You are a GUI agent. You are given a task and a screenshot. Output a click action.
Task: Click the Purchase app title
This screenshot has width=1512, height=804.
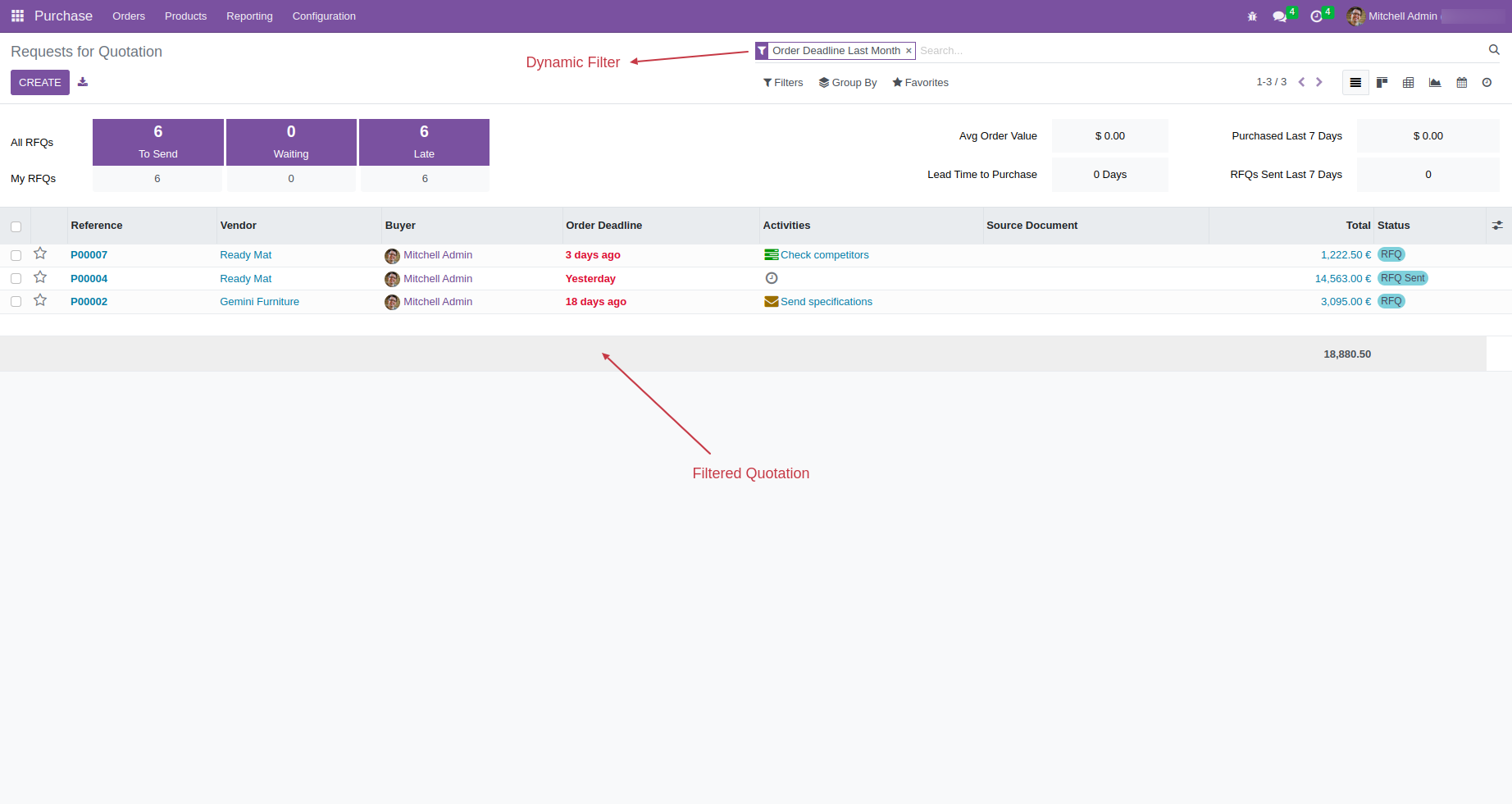click(x=63, y=16)
